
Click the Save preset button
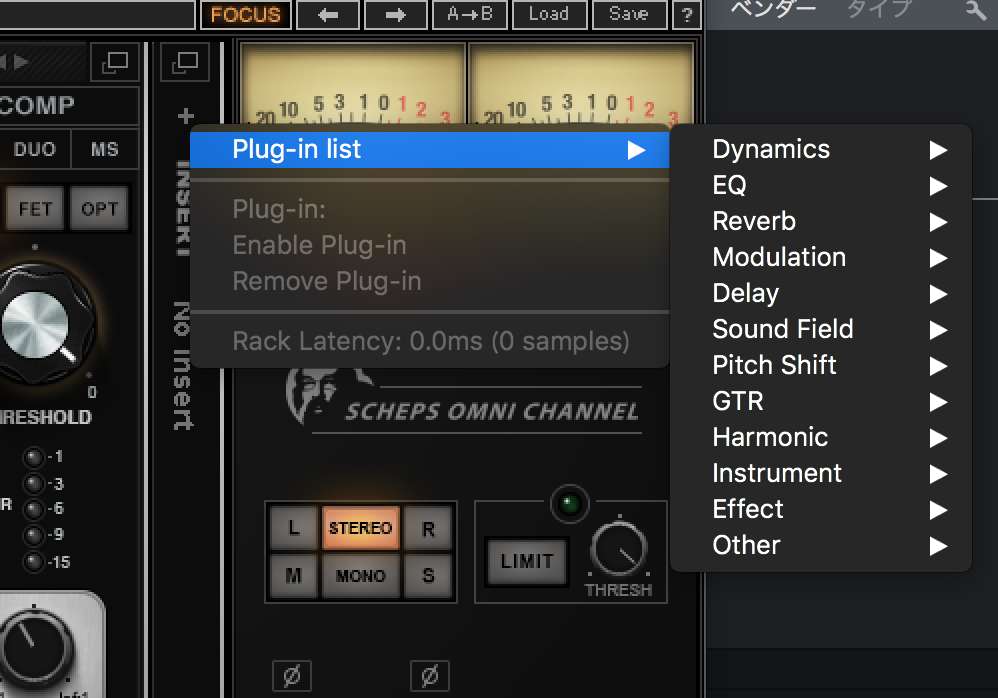click(x=629, y=15)
